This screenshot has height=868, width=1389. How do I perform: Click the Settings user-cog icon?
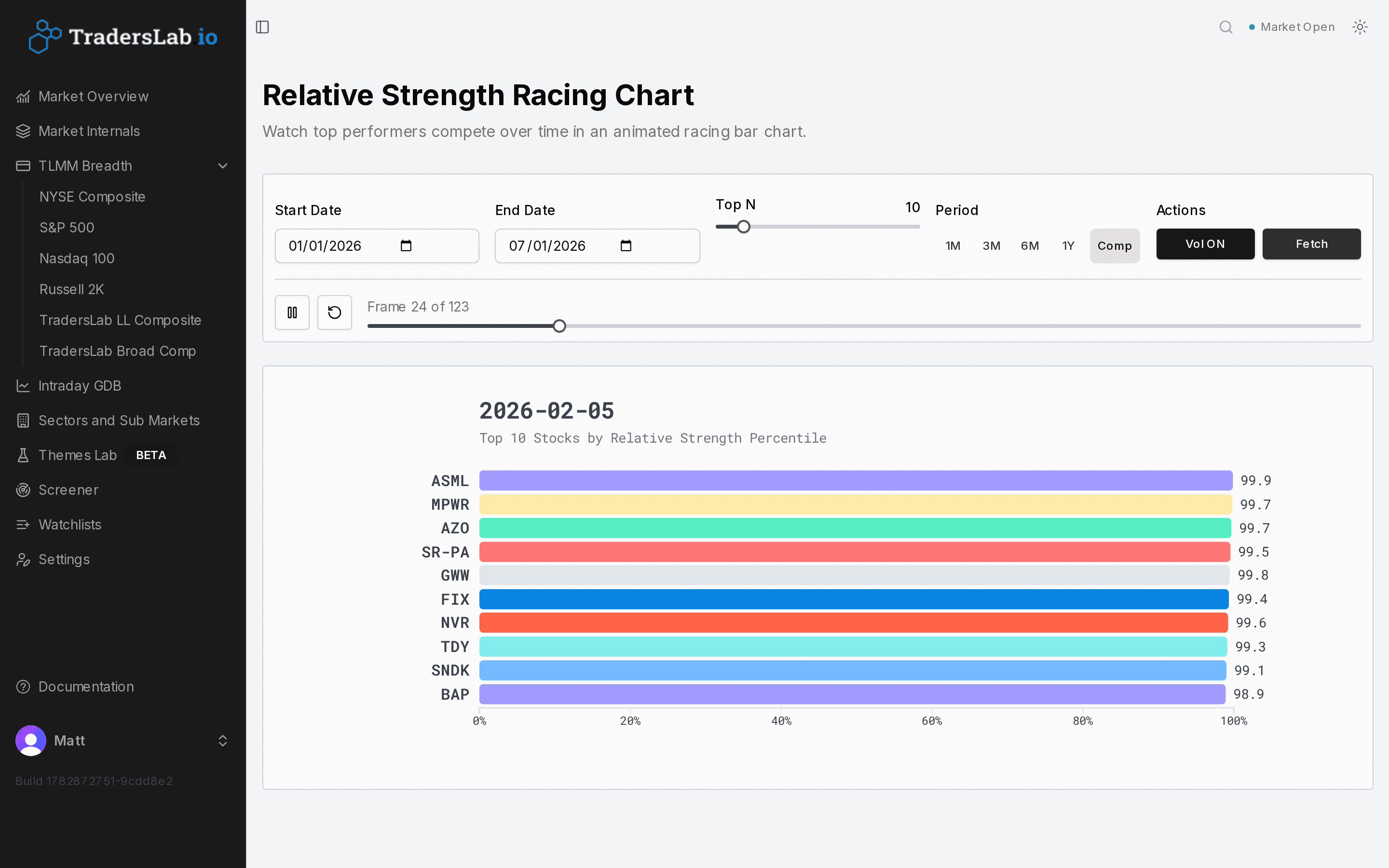tap(23, 559)
